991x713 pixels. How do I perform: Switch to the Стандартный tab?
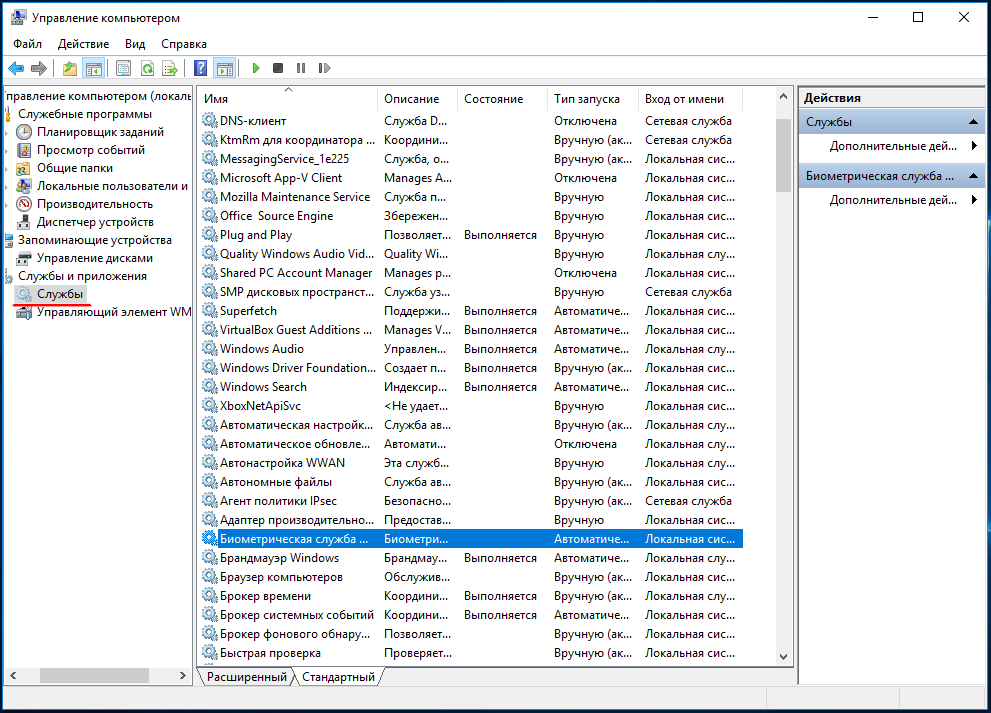(x=338, y=677)
